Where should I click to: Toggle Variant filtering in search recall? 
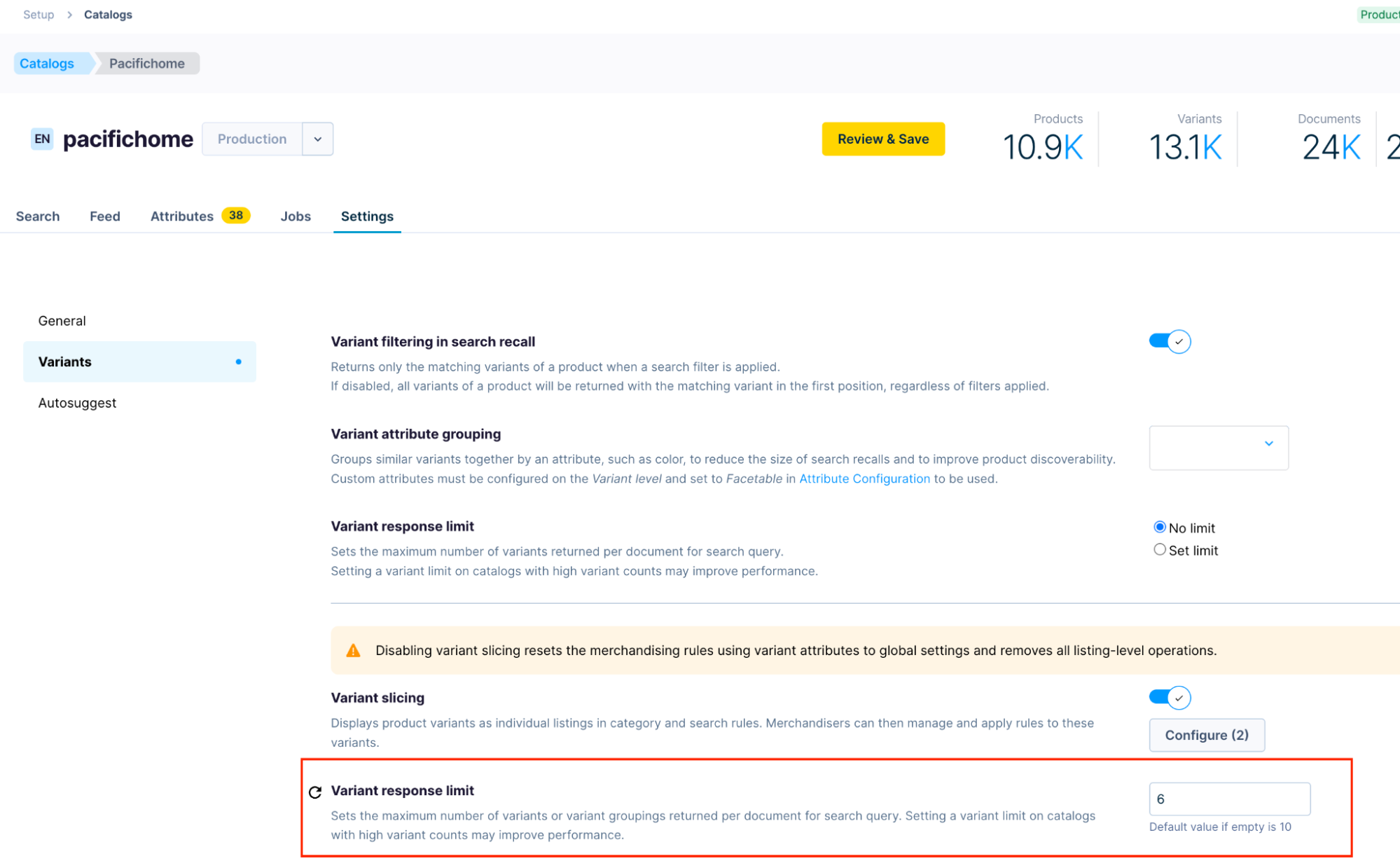pos(1169,341)
